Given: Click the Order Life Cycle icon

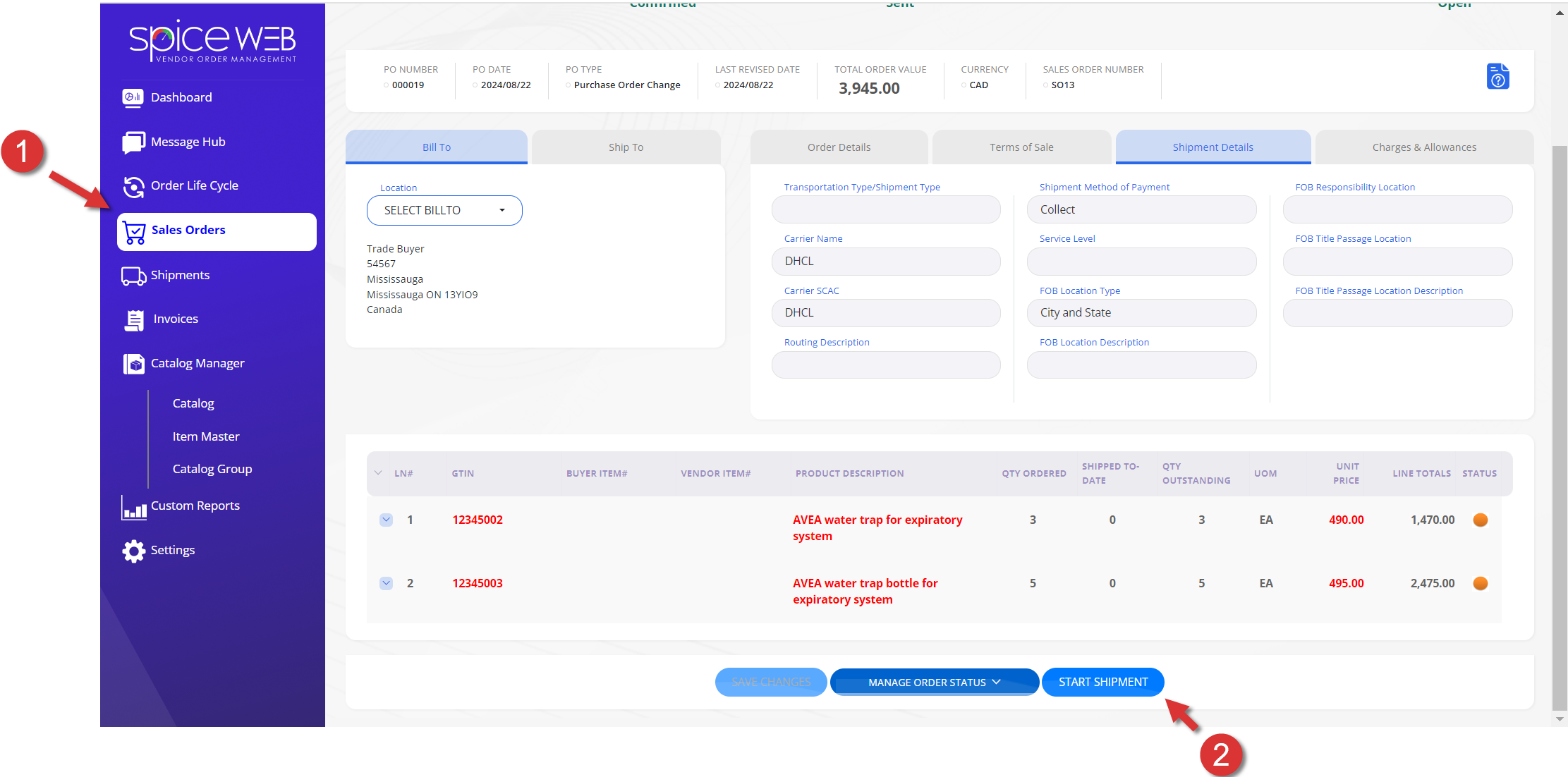Looking at the screenshot, I should pos(133,186).
